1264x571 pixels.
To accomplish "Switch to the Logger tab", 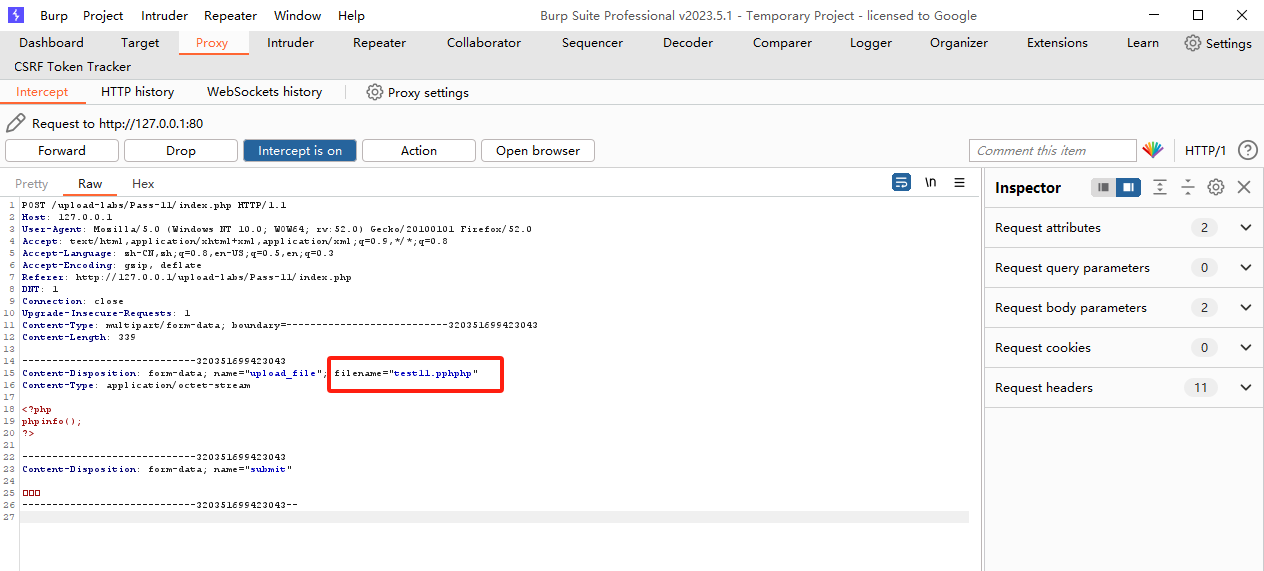I will pos(871,43).
